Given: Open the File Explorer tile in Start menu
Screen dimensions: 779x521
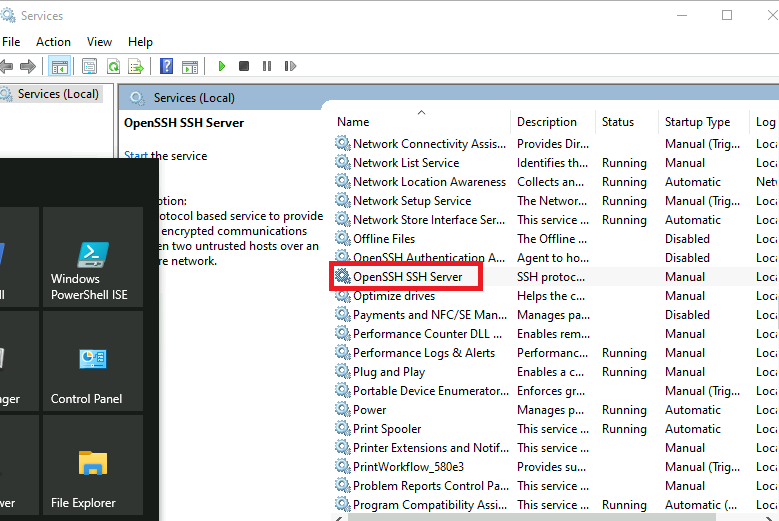Looking at the screenshot, I should (x=93, y=465).
